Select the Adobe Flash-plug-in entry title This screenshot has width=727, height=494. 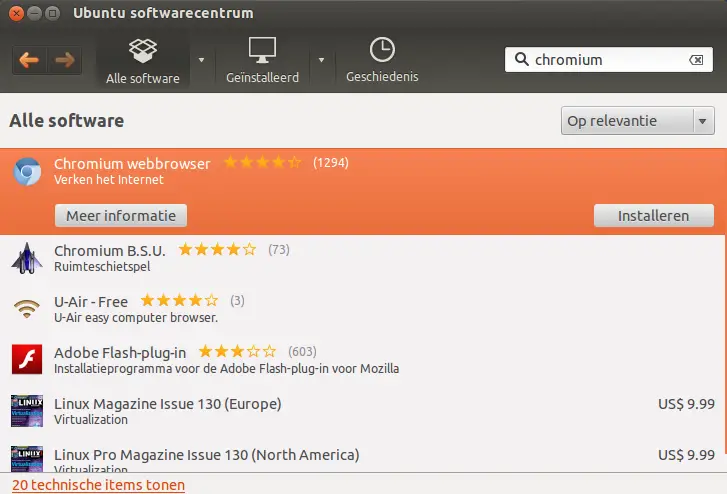tap(120, 353)
